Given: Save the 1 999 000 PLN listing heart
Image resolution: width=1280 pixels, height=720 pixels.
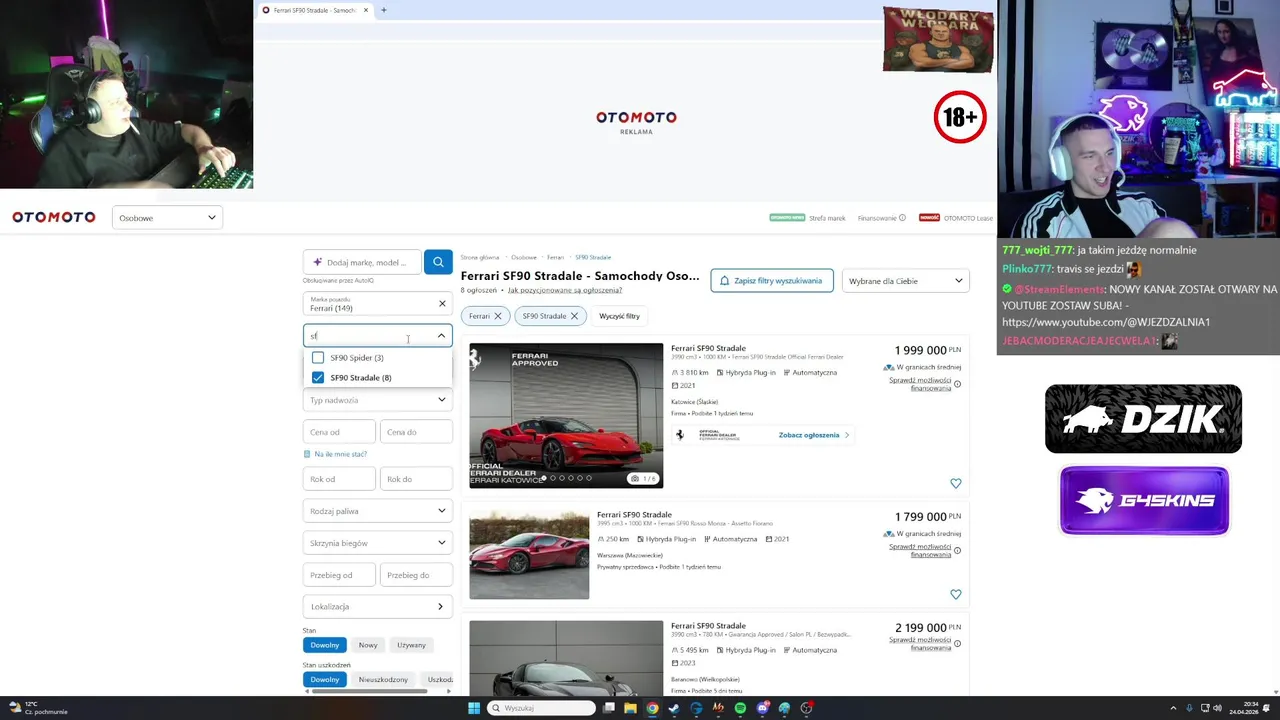Looking at the screenshot, I should coord(956,483).
